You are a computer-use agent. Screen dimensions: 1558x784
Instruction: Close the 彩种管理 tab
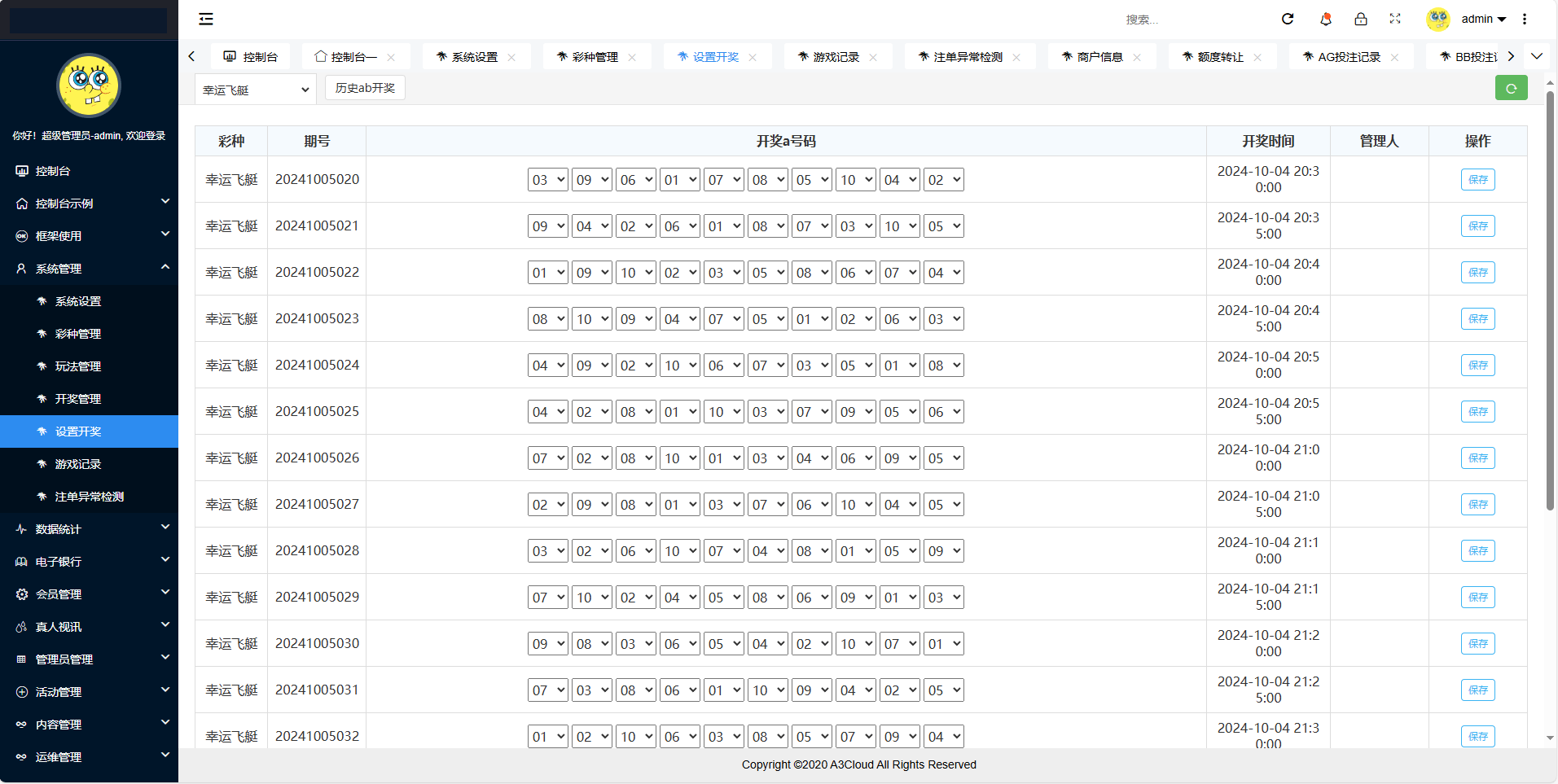click(632, 57)
